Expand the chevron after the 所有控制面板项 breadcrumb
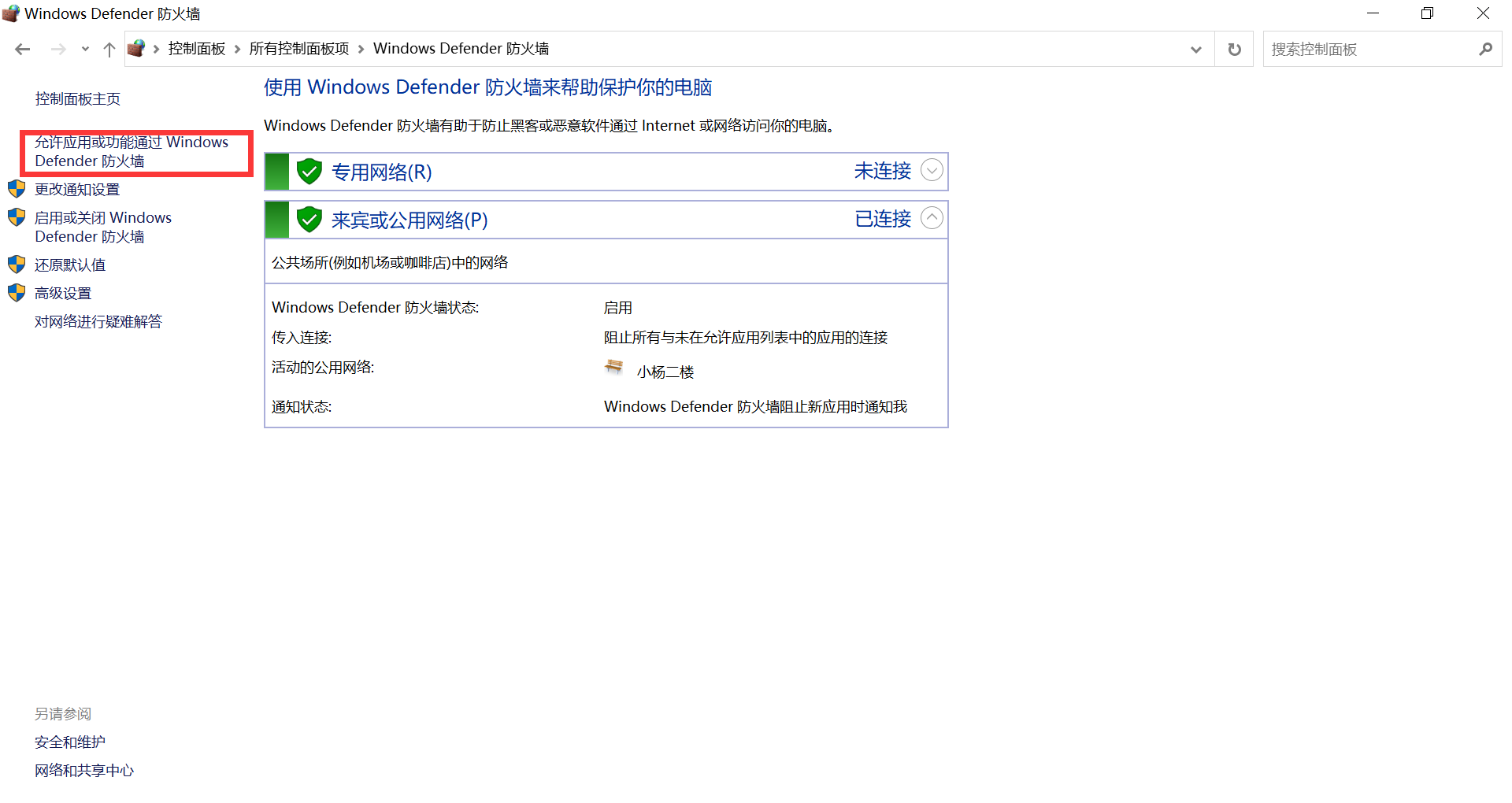This screenshot has height=803, width=1512. (361, 50)
